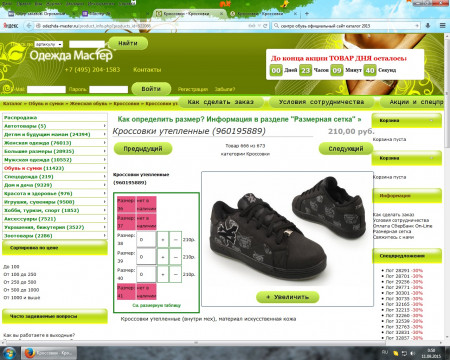This screenshot has height=360, width=450.
Task: Open the downloads arrow icon
Action: click(x=428, y=26)
